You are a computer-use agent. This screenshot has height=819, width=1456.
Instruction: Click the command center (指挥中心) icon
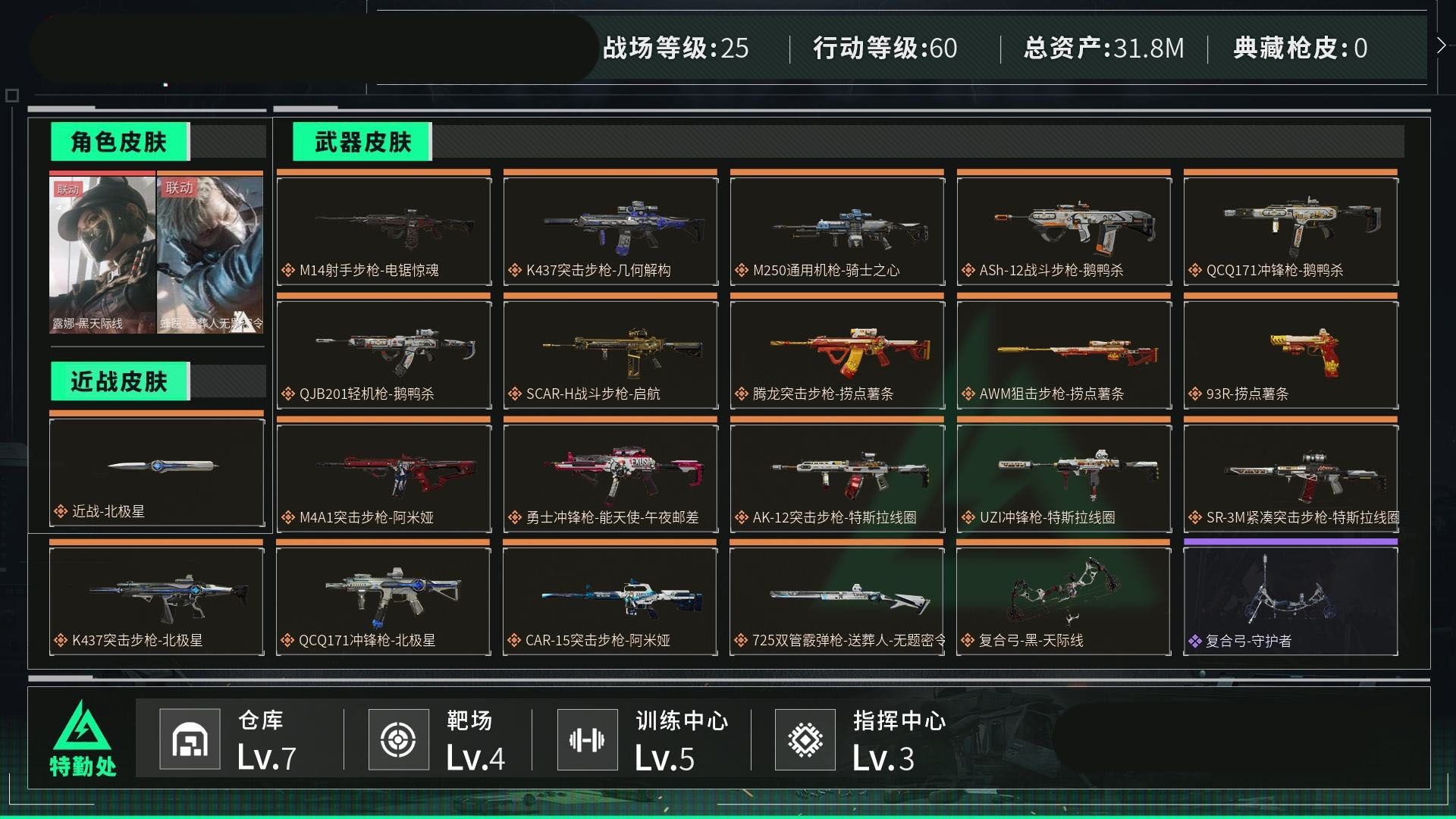click(x=805, y=739)
